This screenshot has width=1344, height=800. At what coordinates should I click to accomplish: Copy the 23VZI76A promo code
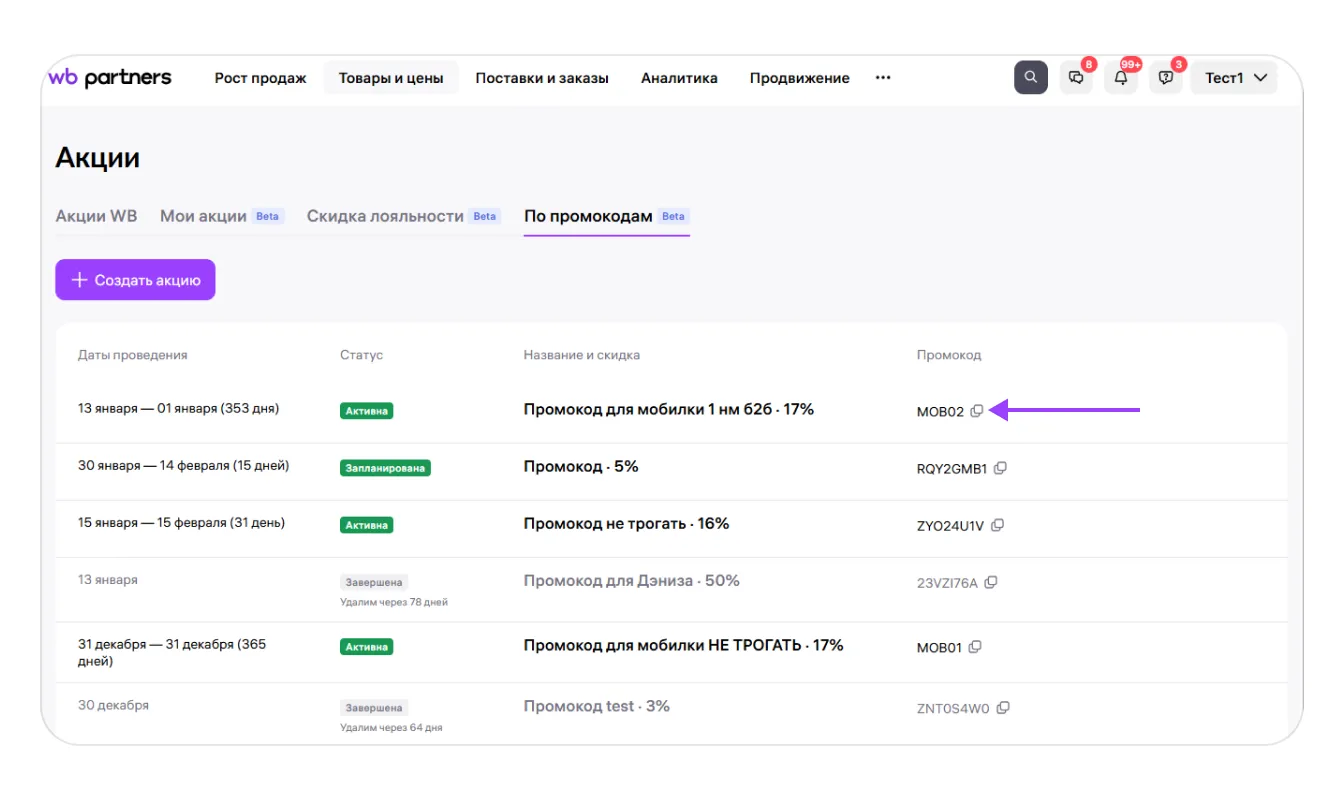(991, 582)
